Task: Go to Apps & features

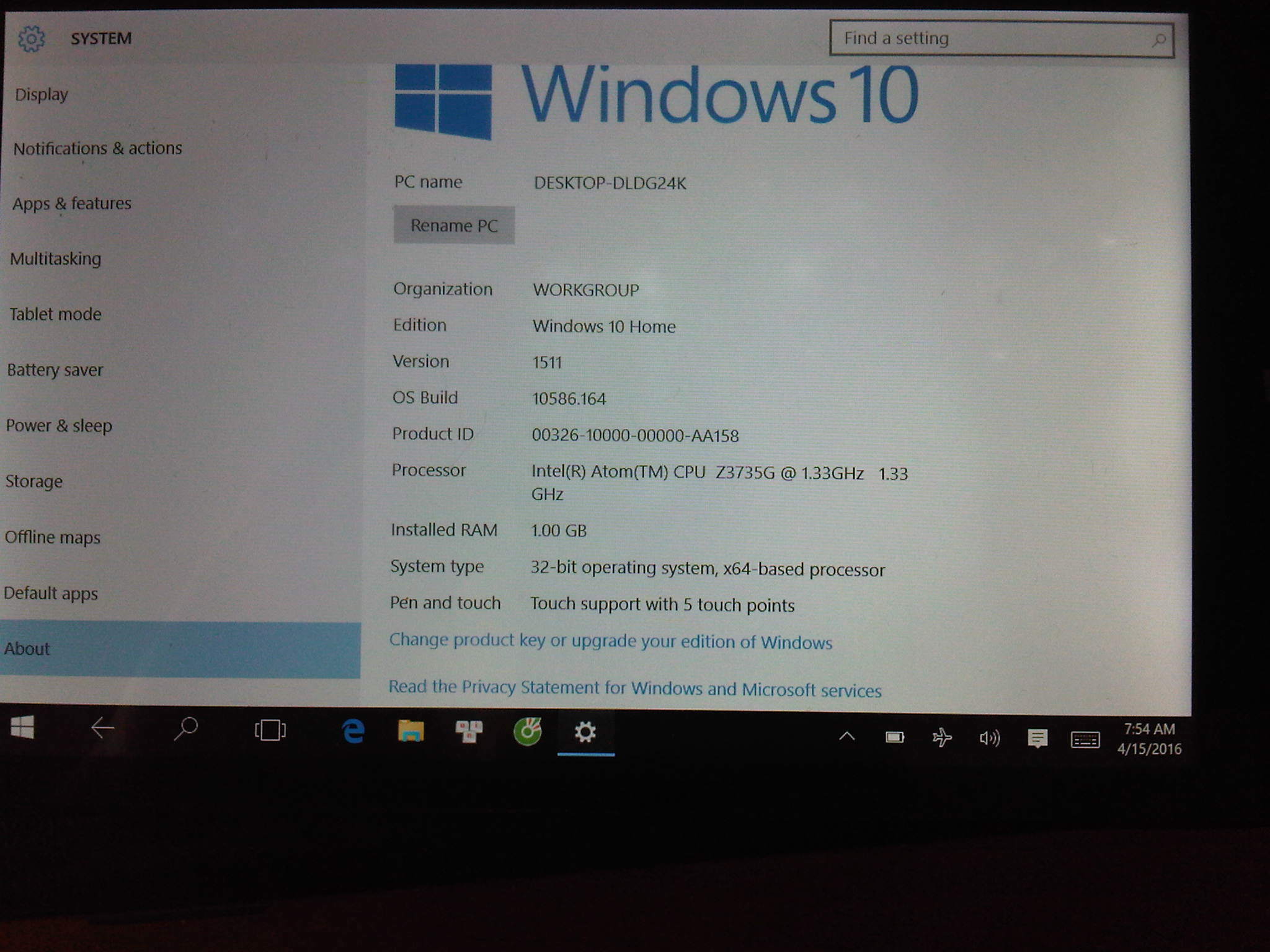Action: [72, 204]
